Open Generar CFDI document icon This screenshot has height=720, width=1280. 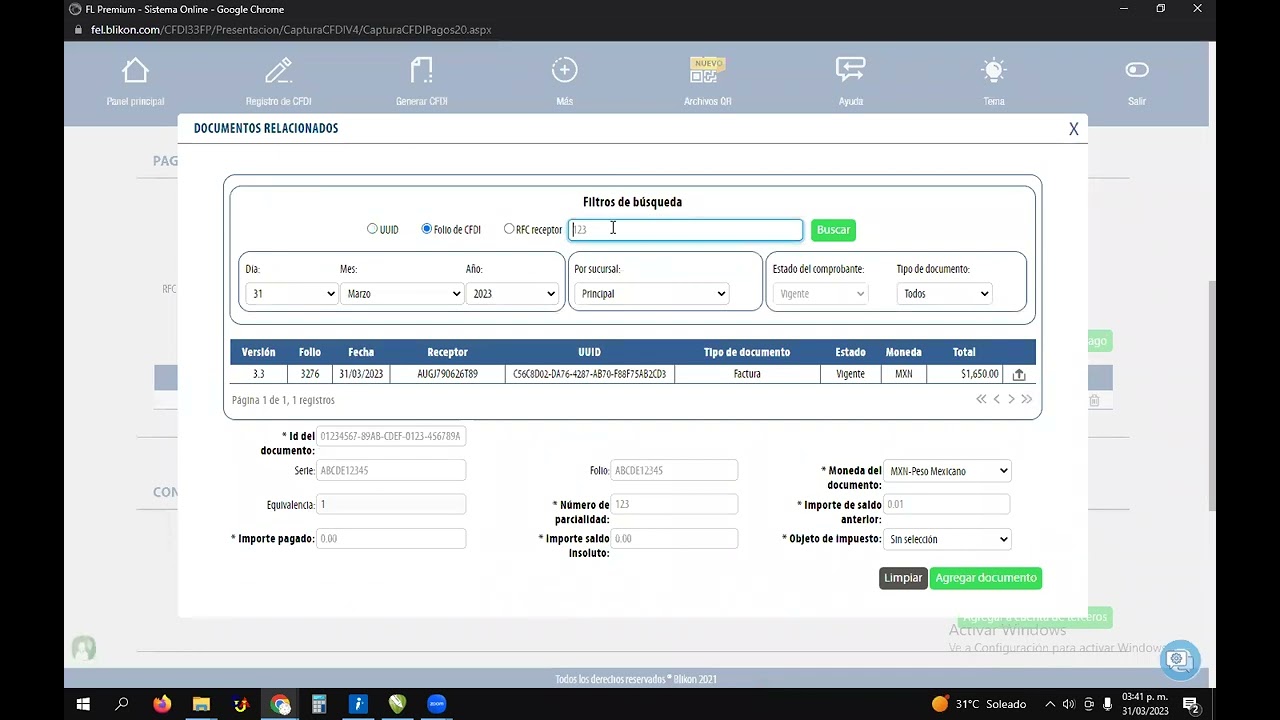tap(421, 71)
